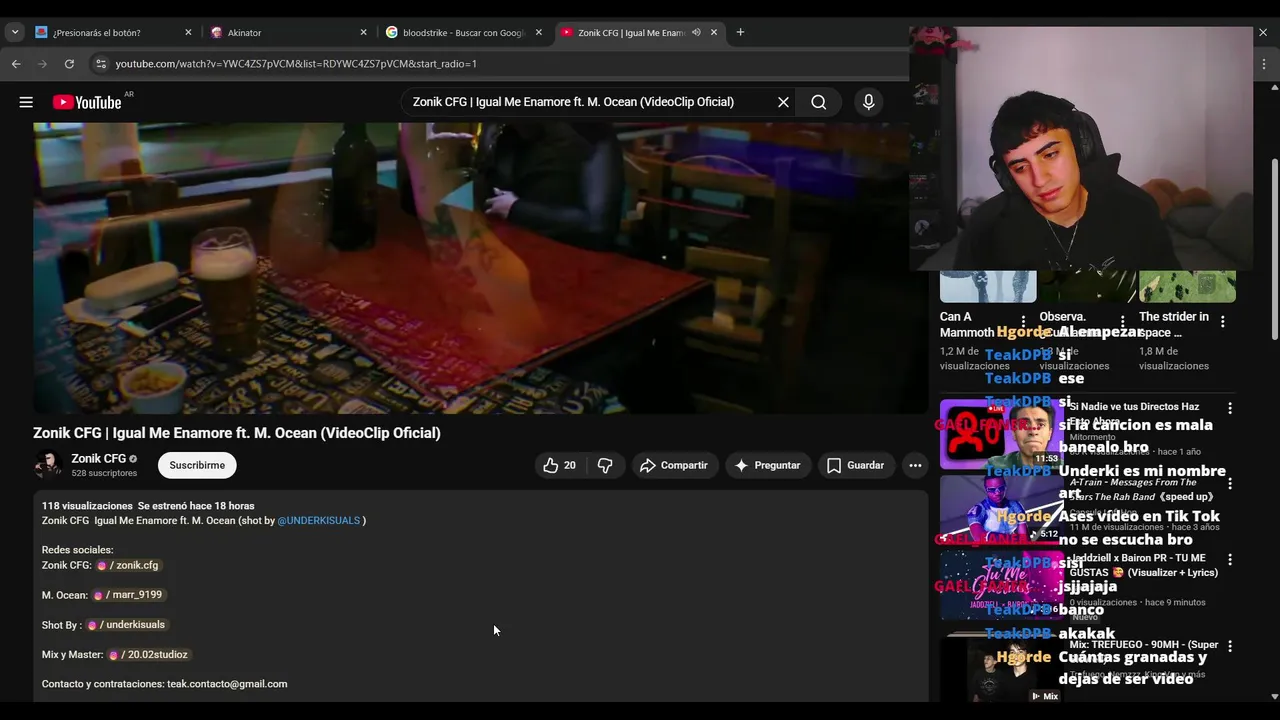Subscribe with the Suscribirme button

pos(197,465)
